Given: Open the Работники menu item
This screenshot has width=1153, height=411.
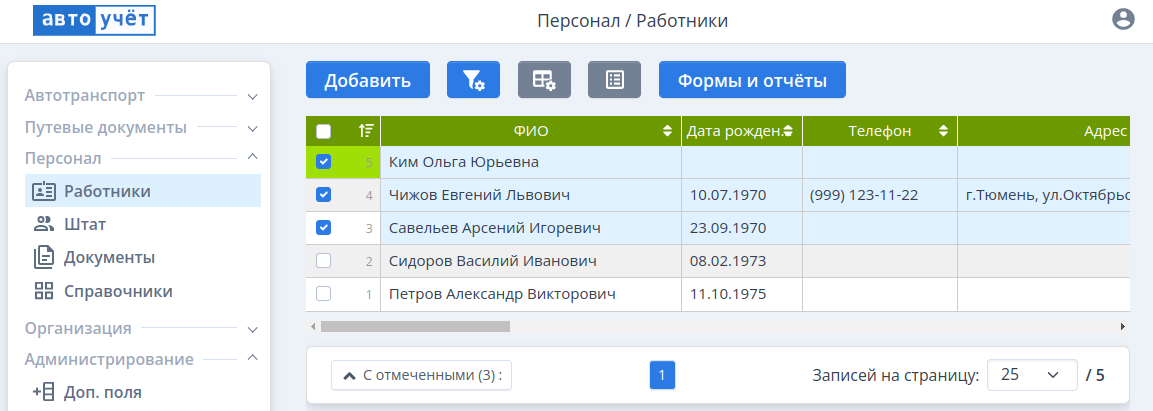Looking at the screenshot, I should [107, 190].
